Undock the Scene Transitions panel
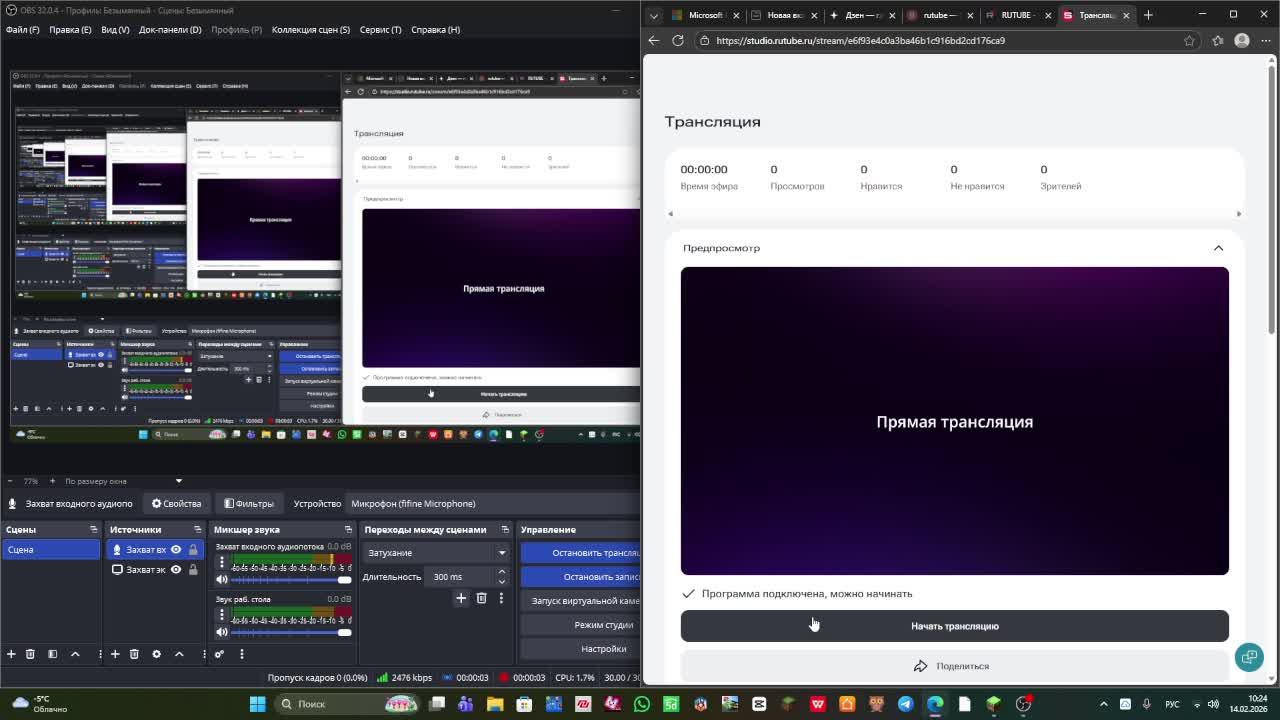 pyautogui.click(x=505, y=529)
